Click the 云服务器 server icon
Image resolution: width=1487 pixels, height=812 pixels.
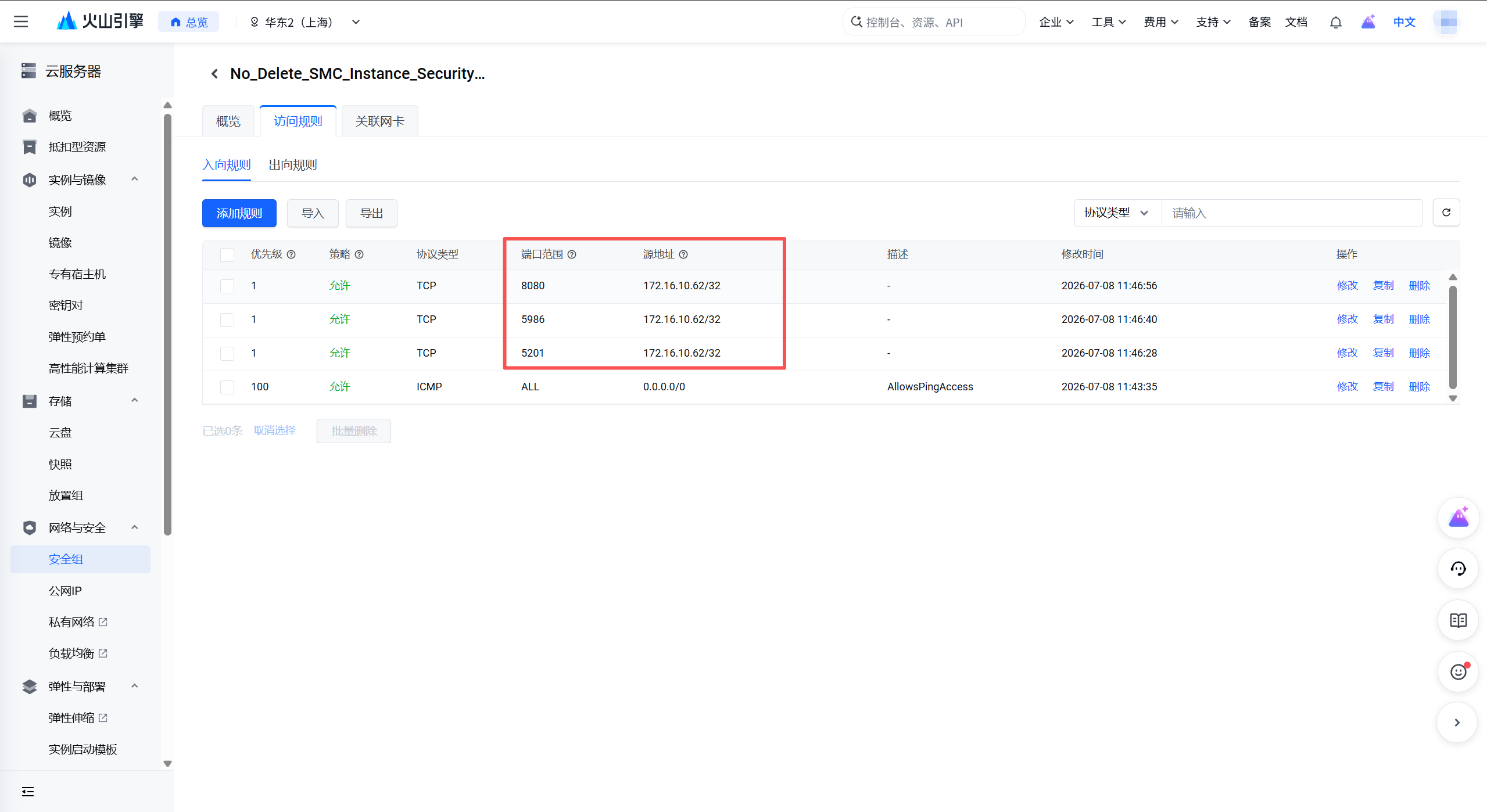[x=28, y=71]
